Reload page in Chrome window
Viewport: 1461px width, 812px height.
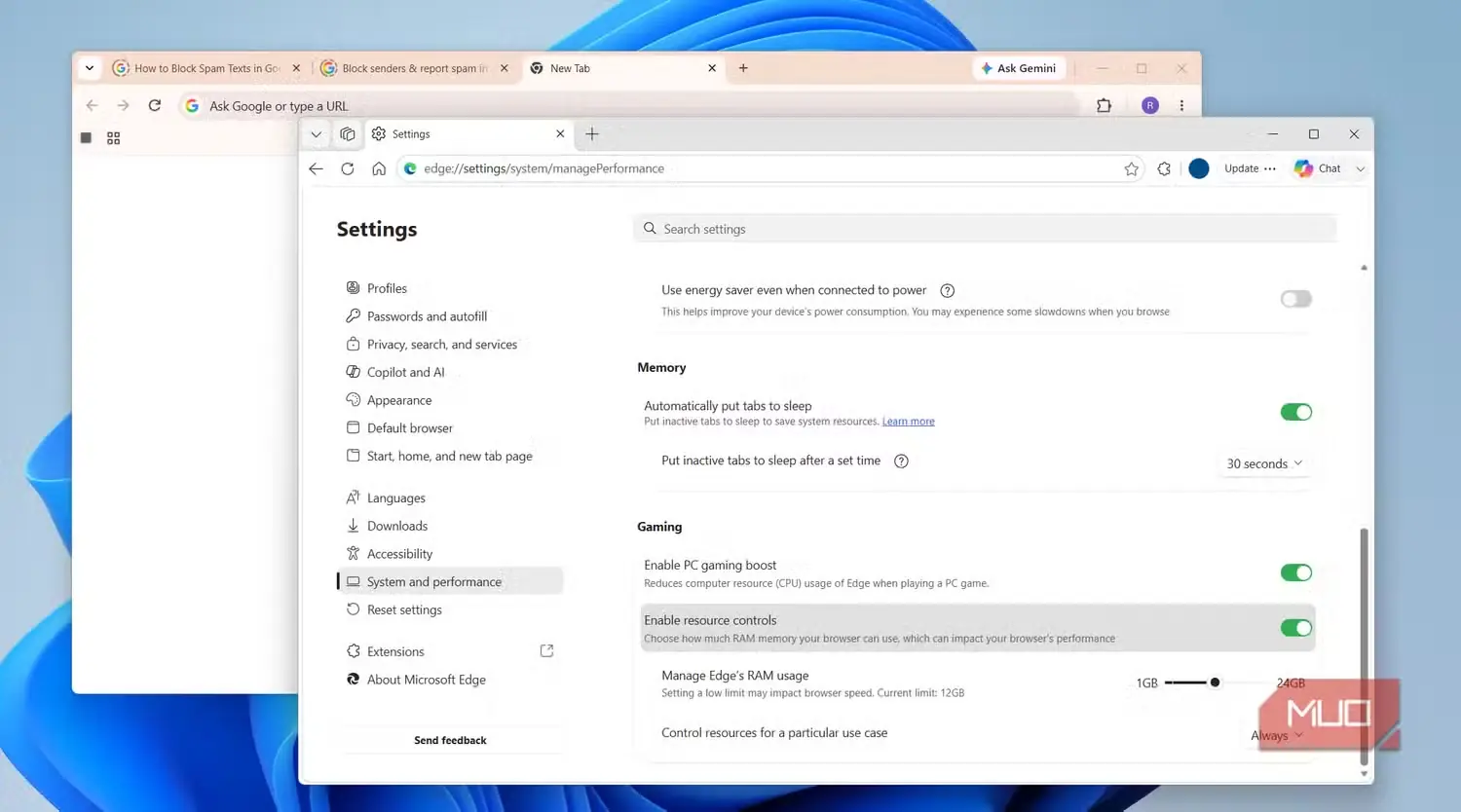coord(154,105)
